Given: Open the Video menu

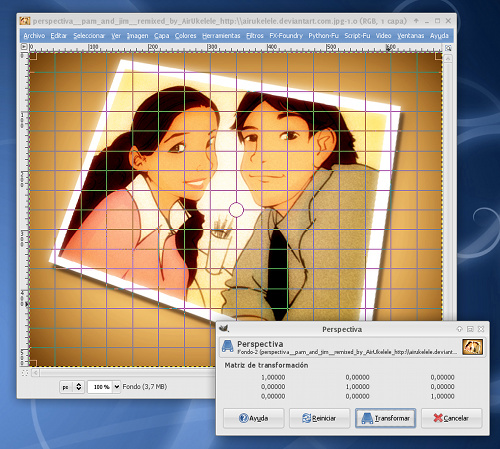Looking at the screenshot, I should [x=383, y=36].
